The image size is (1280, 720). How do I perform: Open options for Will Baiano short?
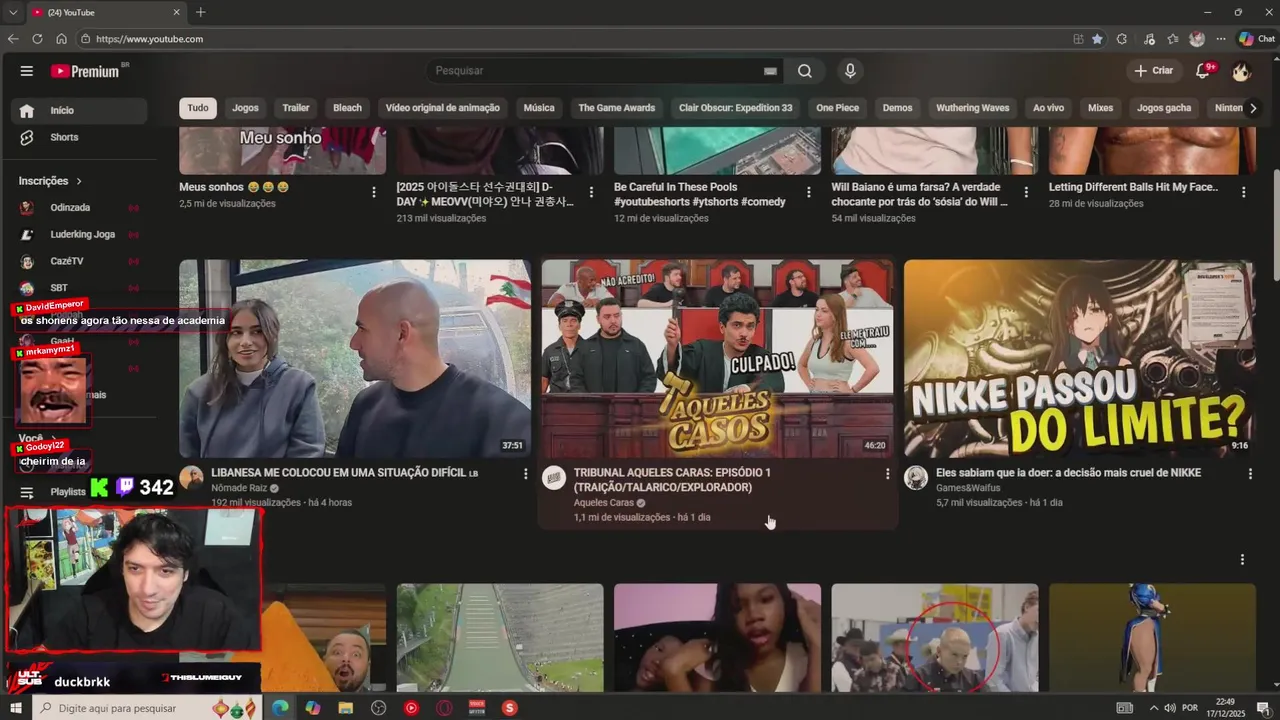pos(1026,192)
